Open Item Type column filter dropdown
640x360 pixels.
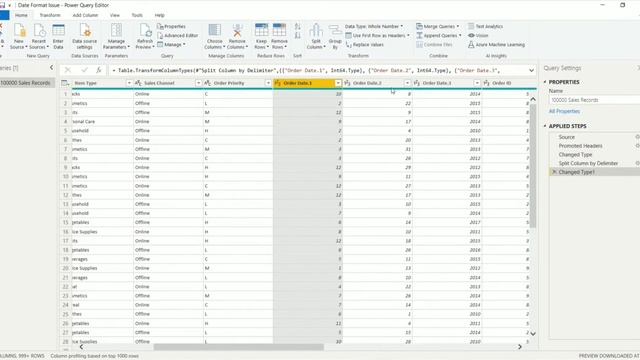click(129, 83)
